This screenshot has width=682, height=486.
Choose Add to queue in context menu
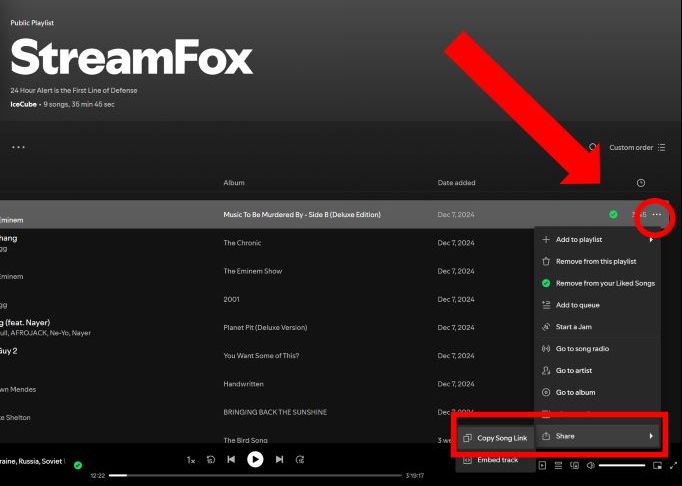pyautogui.click(x=597, y=305)
